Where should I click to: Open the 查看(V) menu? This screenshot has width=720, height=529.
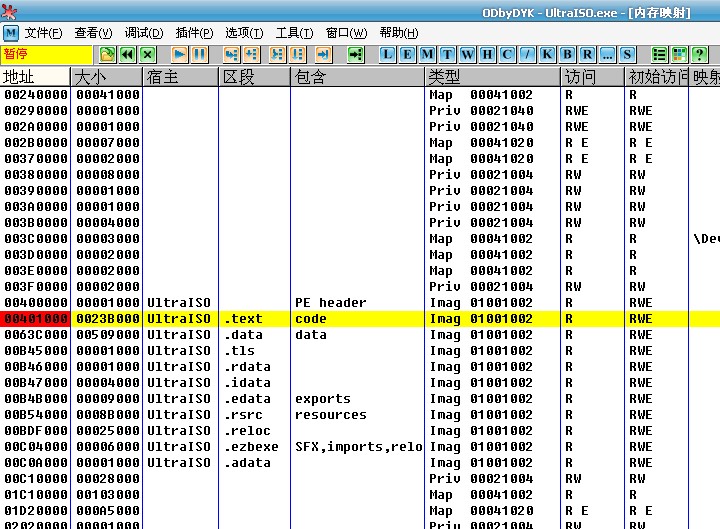[x=93, y=33]
